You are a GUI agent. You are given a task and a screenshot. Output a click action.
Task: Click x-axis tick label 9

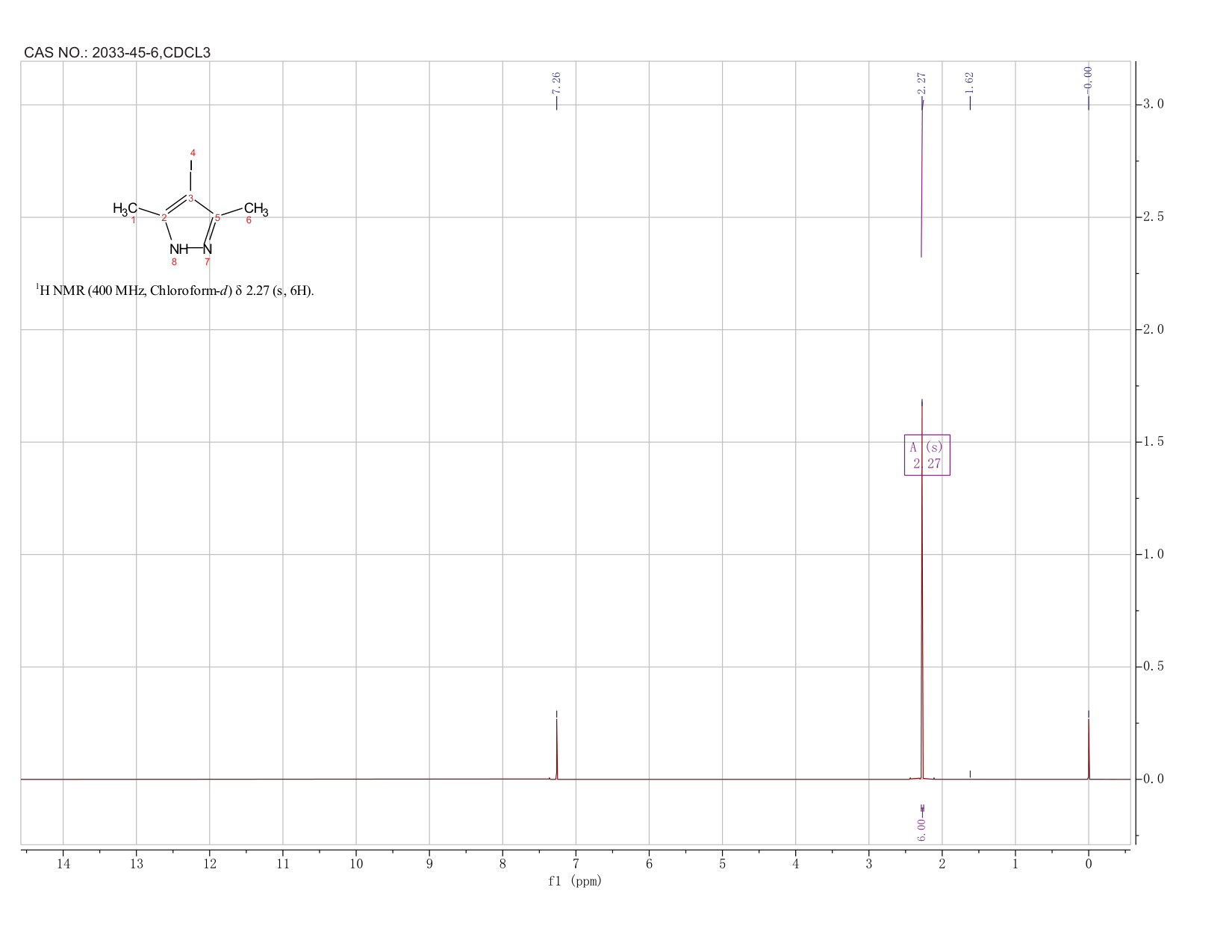click(429, 864)
